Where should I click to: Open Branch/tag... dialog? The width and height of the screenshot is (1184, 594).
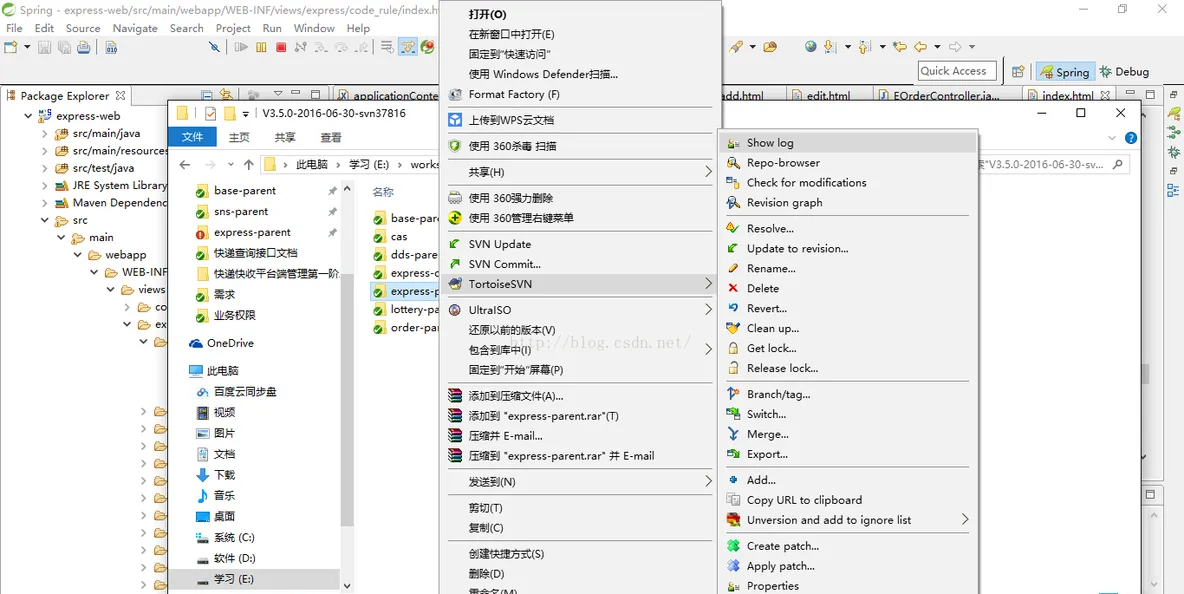click(847, 394)
